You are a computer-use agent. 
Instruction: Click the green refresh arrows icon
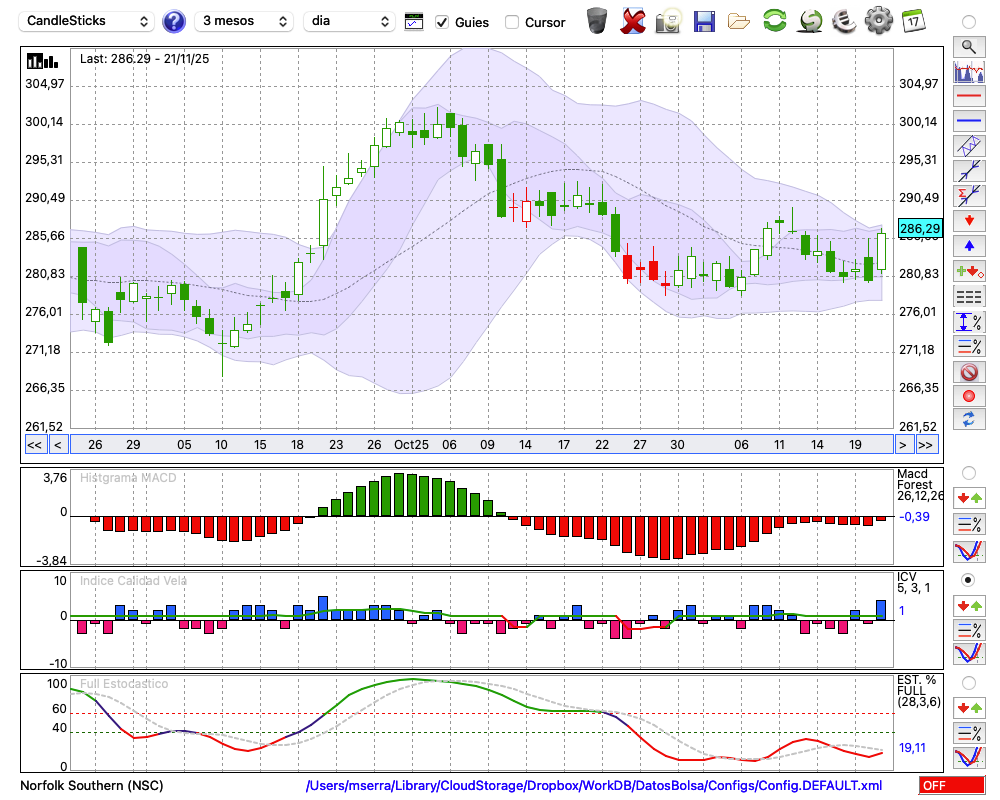[774, 21]
